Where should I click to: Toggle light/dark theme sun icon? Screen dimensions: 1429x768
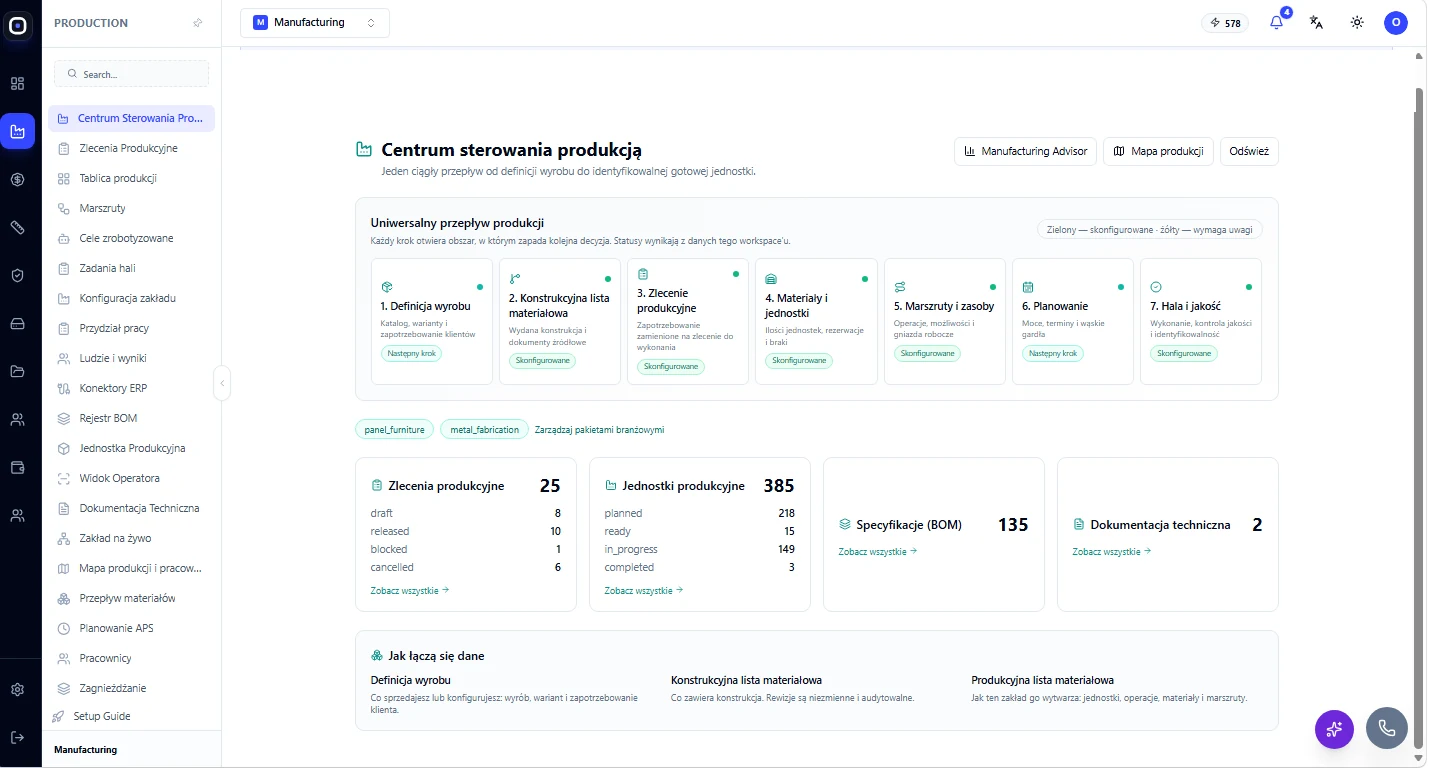tap(1357, 22)
